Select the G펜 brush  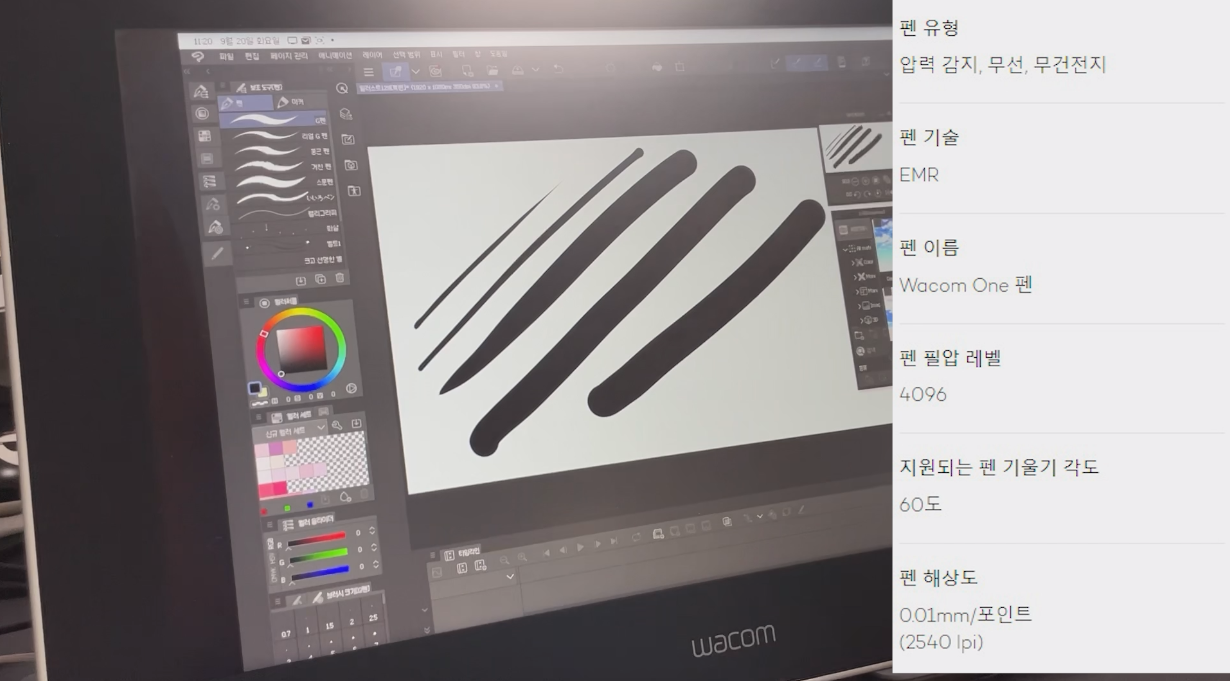pyautogui.click(x=275, y=119)
